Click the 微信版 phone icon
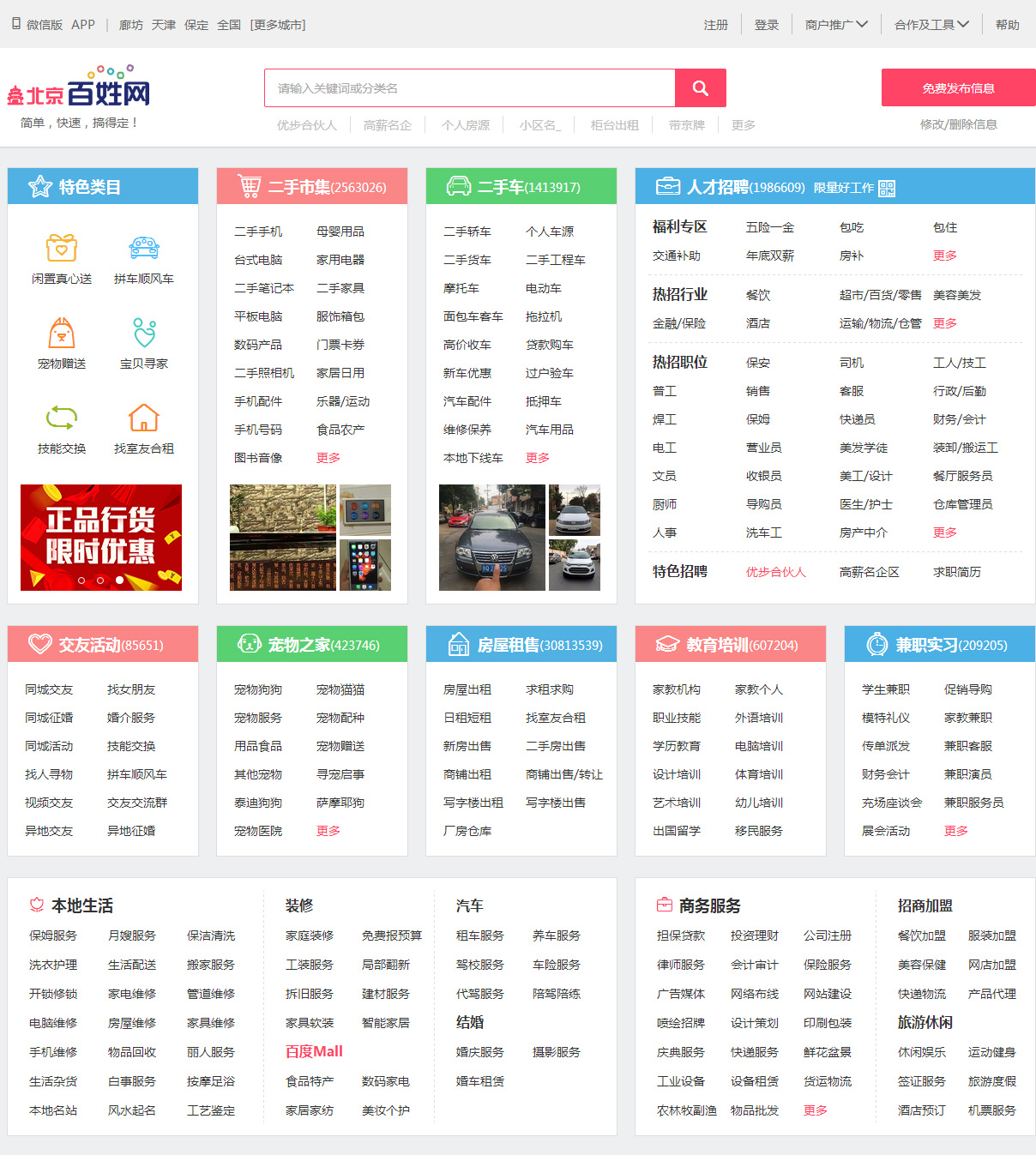1036x1155 pixels. pyautogui.click(x=16, y=24)
